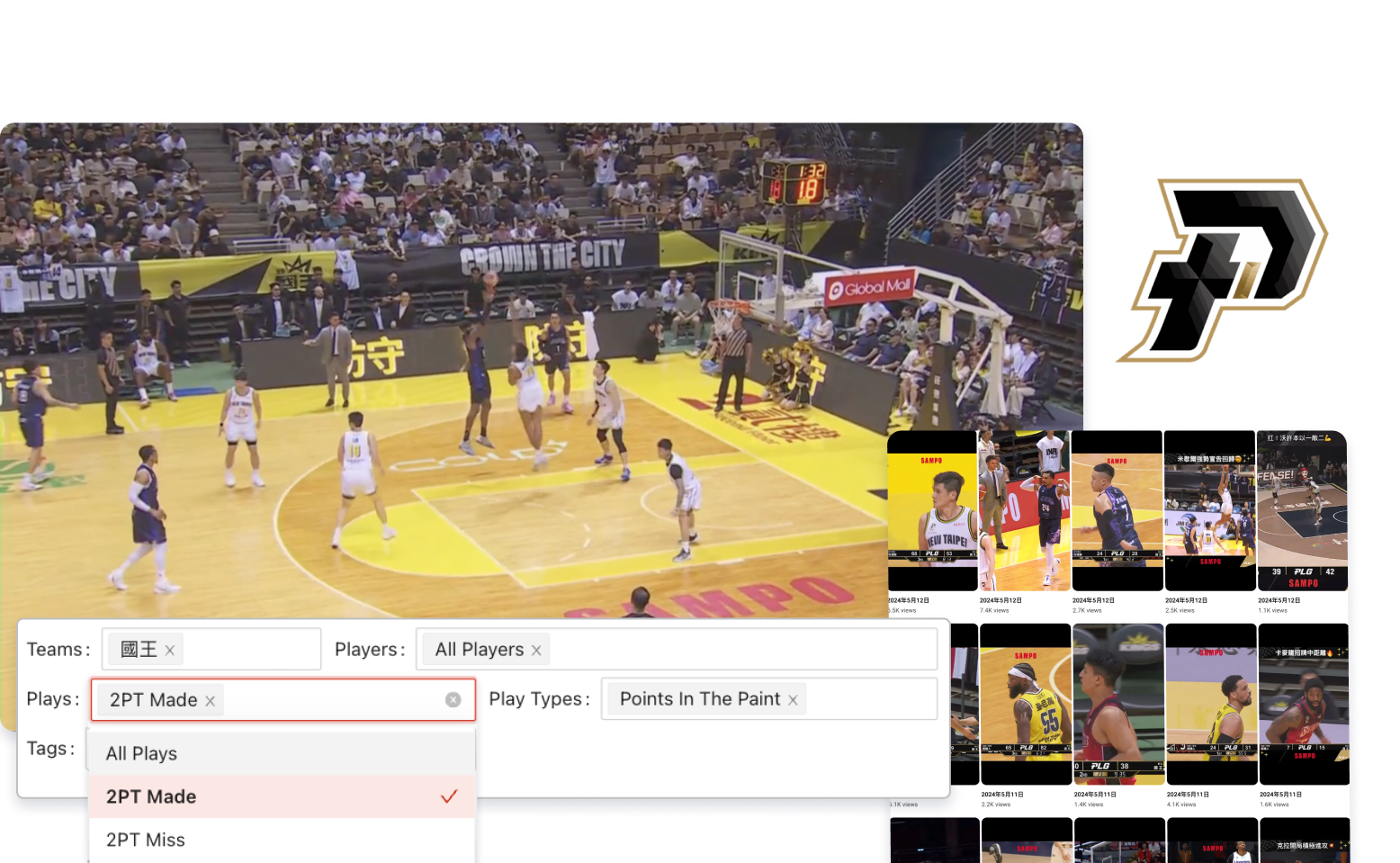Click inside the Plays selection field

tap(283, 699)
